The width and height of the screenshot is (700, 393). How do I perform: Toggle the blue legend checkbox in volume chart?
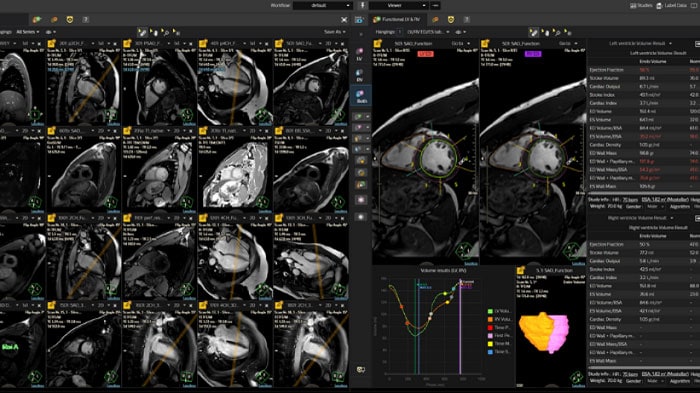point(490,352)
